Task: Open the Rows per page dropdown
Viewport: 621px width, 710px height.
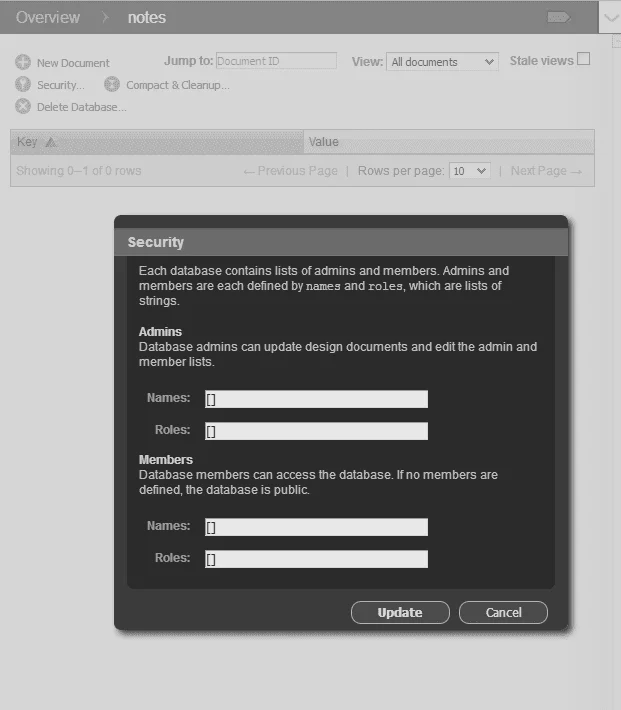Action: coord(469,171)
